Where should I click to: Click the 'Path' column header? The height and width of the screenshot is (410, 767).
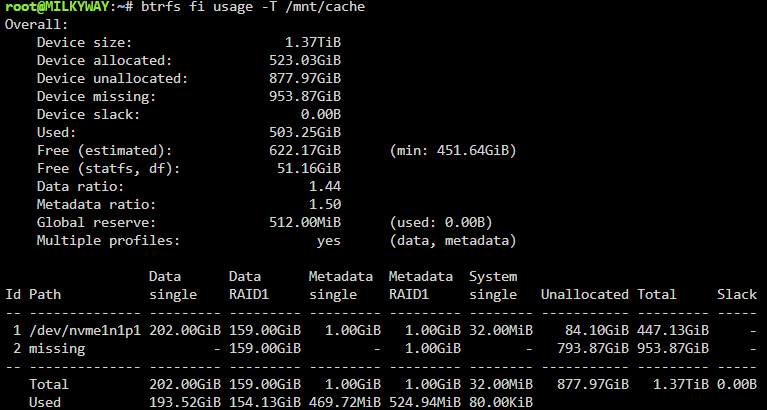(x=45, y=295)
